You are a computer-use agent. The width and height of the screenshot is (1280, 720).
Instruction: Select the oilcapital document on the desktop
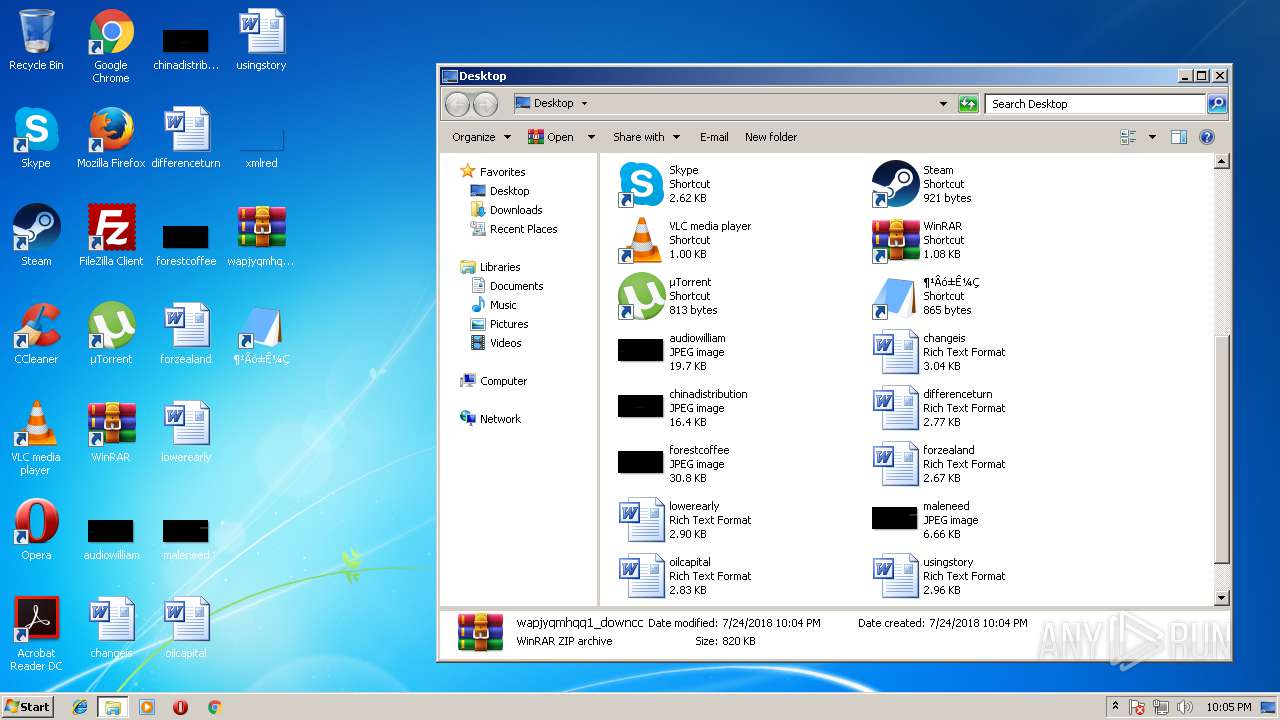(186, 628)
